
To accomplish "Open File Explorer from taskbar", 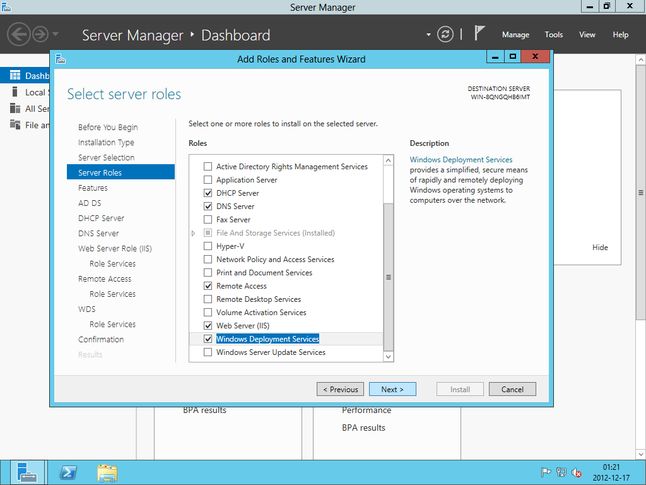I will [x=107, y=473].
